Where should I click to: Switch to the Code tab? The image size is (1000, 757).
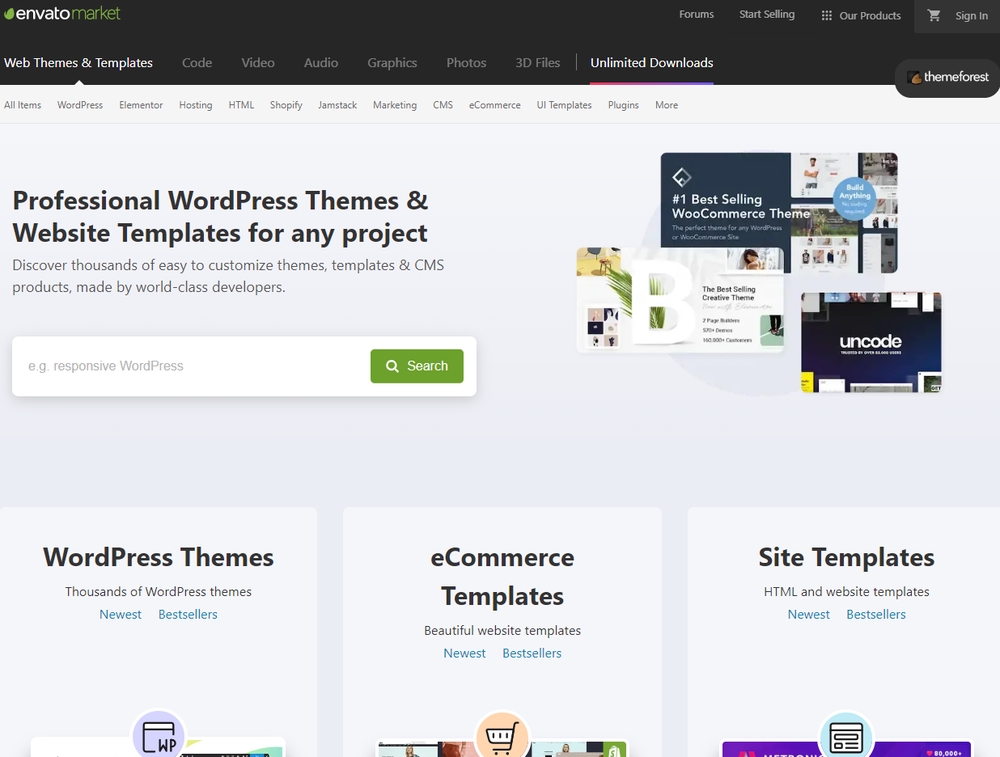click(x=197, y=62)
